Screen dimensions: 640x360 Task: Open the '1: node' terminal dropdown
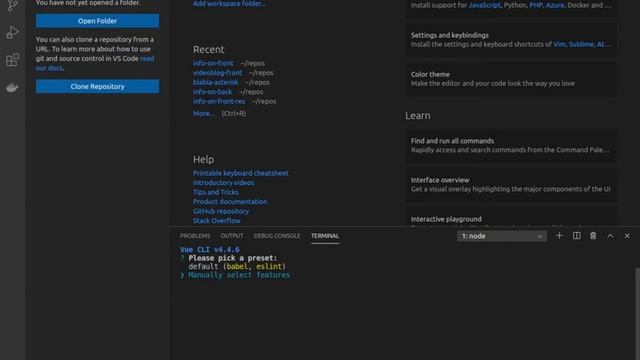502,236
